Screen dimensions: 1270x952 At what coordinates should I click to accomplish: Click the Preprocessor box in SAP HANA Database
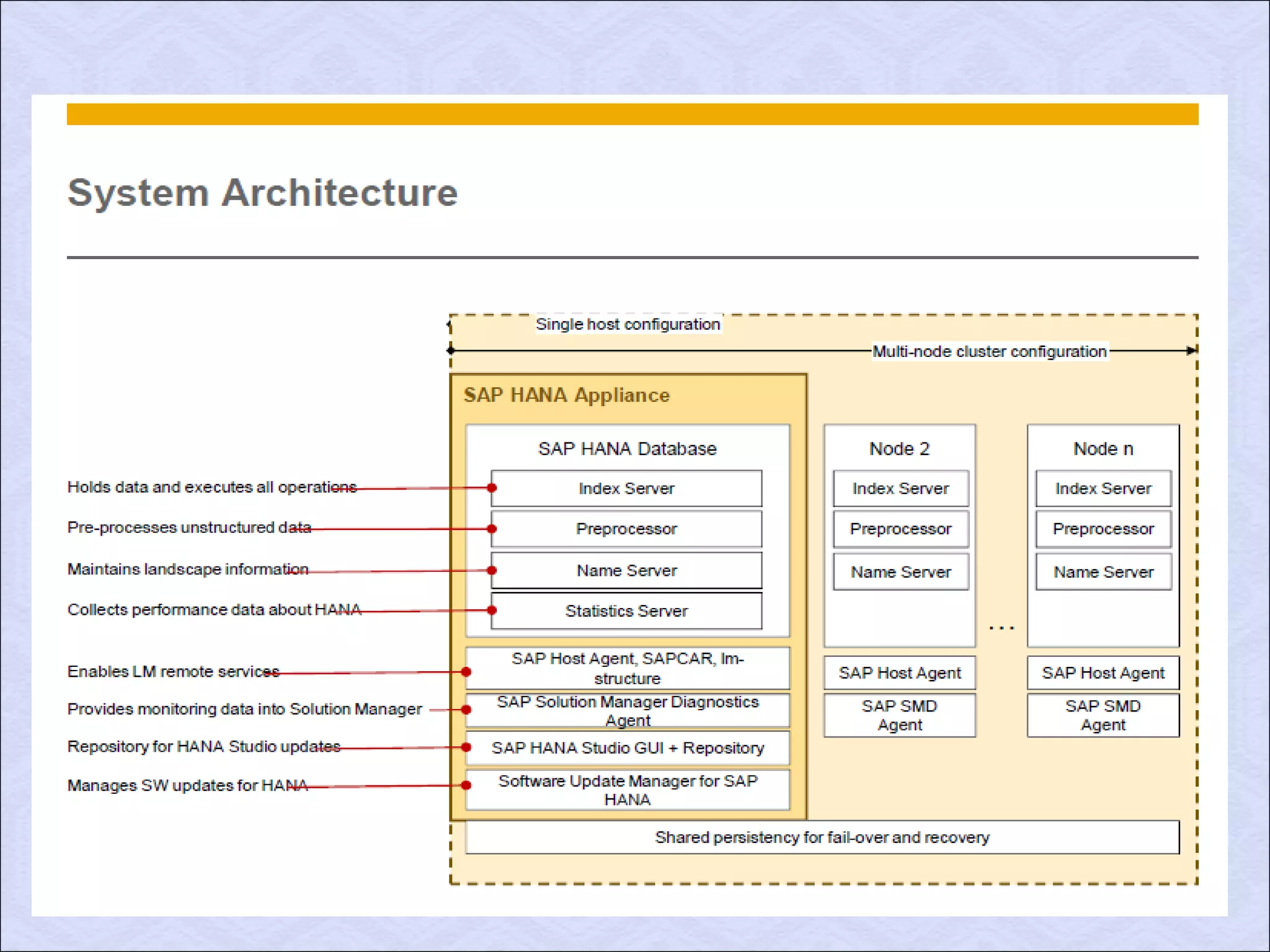(626, 529)
